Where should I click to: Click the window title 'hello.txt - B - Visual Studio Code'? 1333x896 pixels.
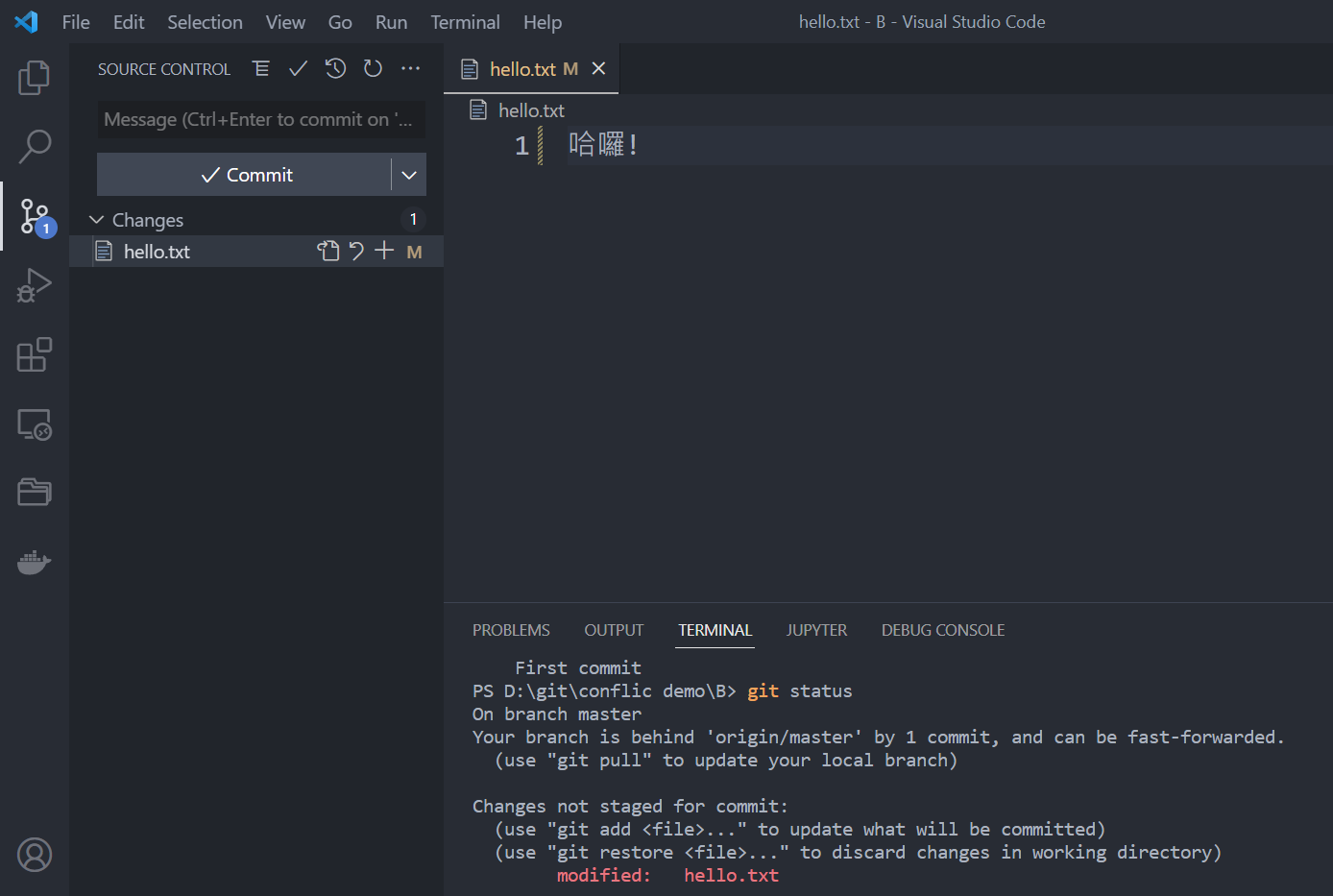pos(922,22)
